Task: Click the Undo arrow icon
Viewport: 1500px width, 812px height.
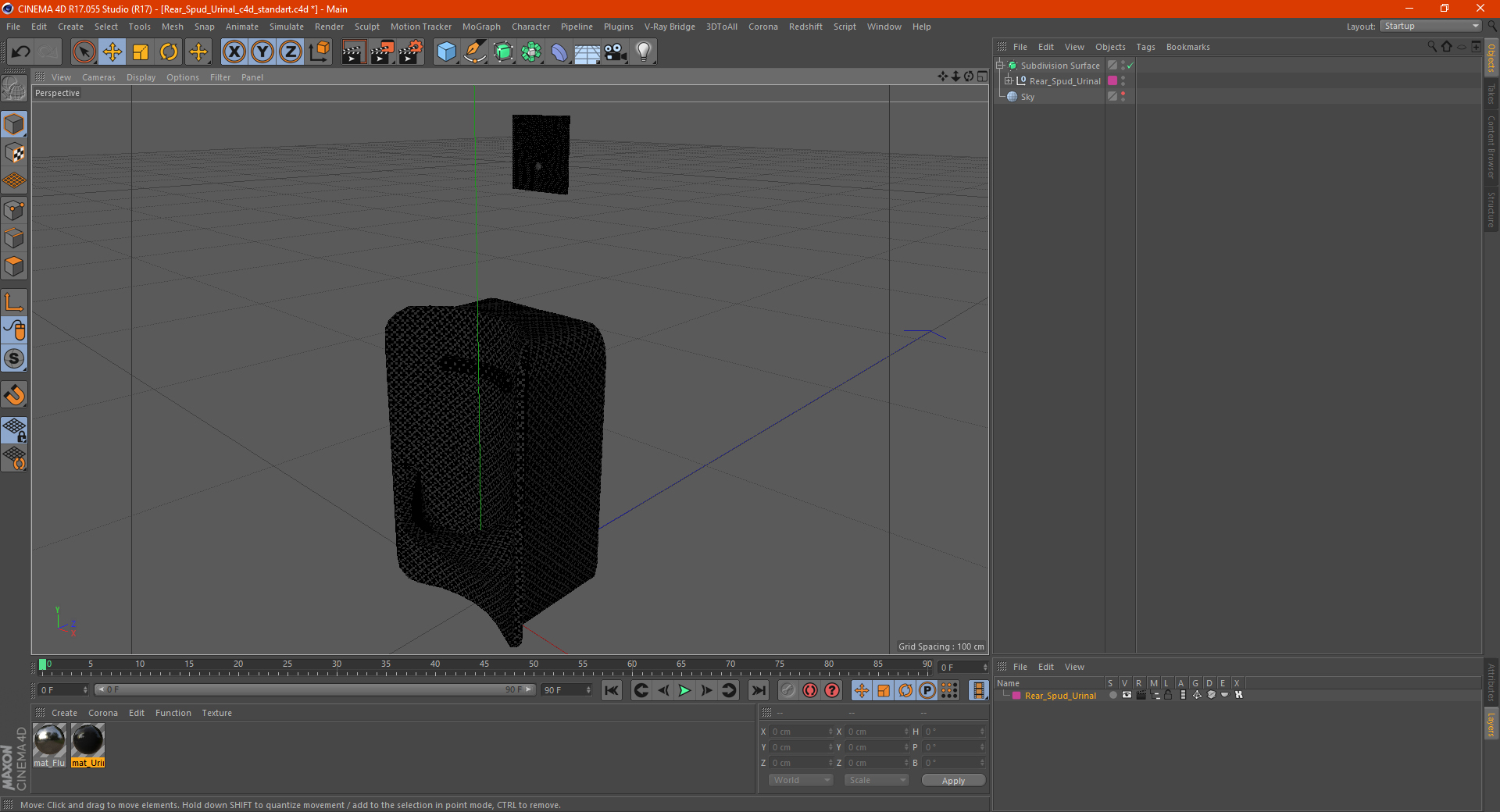Action: [x=20, y=52]
